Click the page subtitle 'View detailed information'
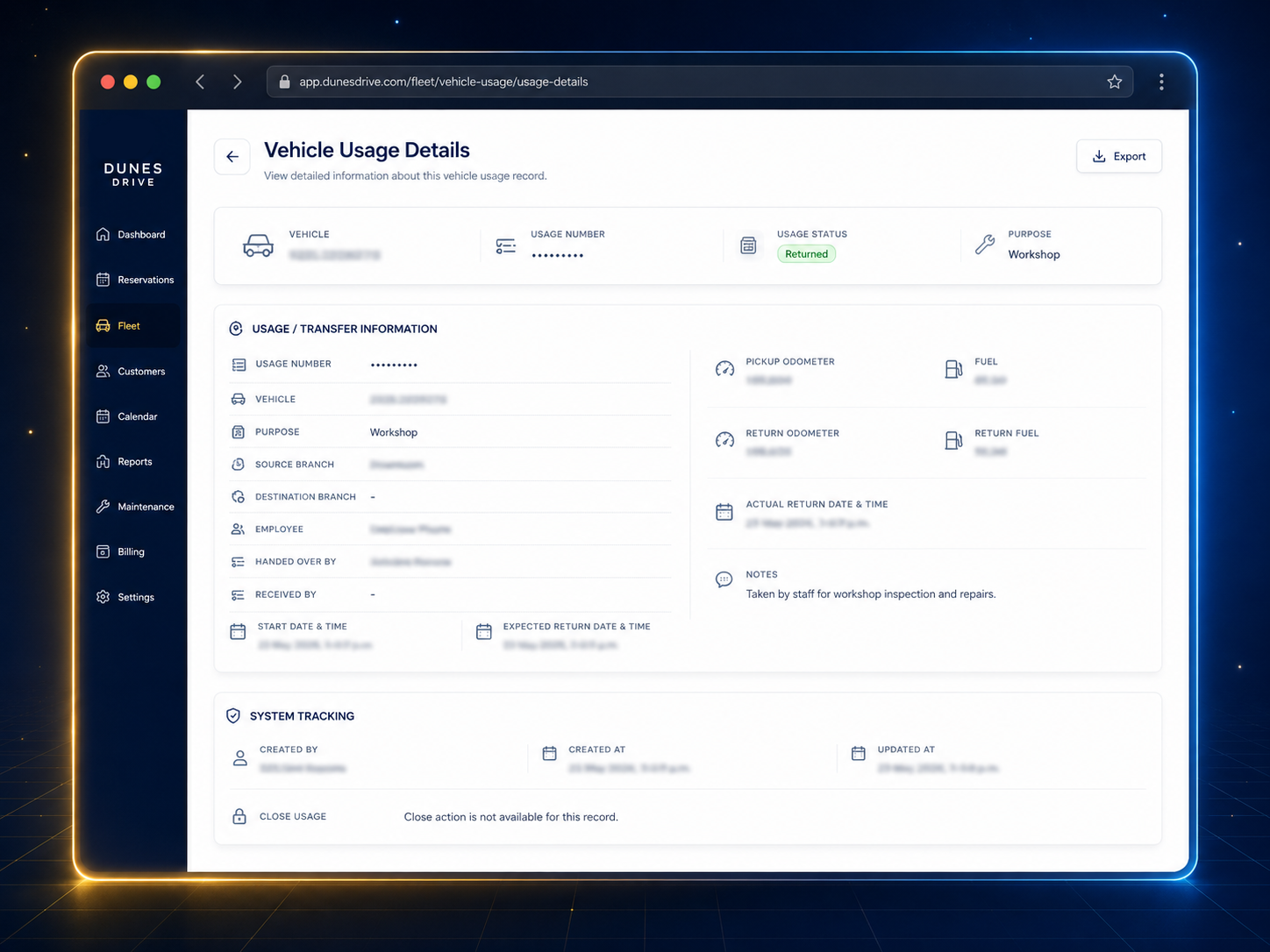 406,176
